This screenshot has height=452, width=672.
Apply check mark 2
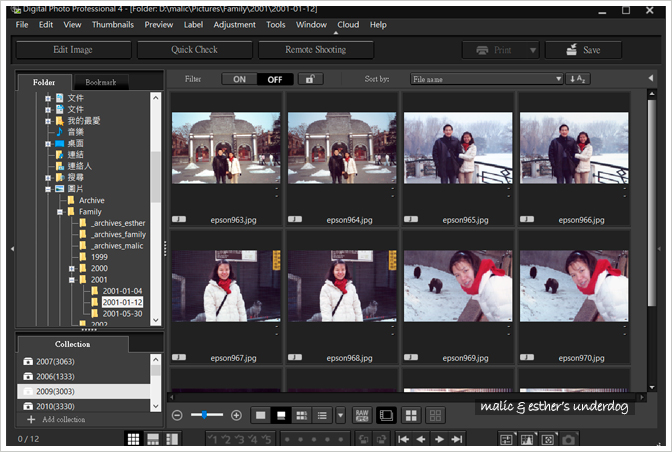226,439
